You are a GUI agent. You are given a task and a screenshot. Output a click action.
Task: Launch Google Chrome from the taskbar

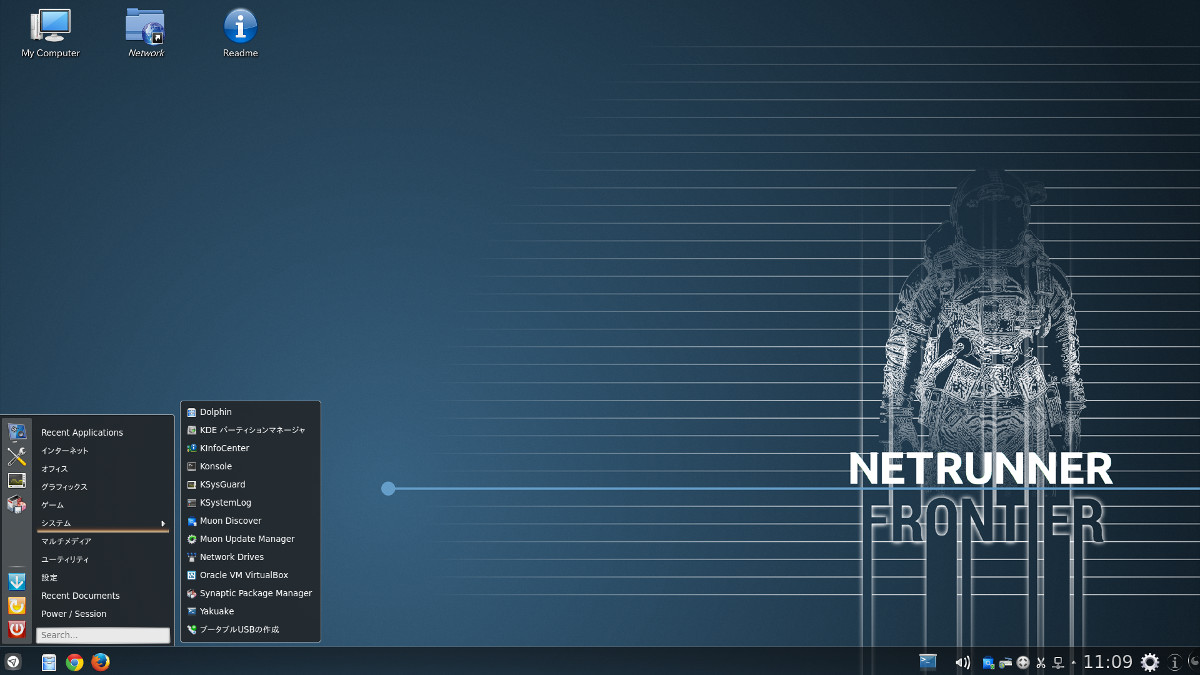74,662
